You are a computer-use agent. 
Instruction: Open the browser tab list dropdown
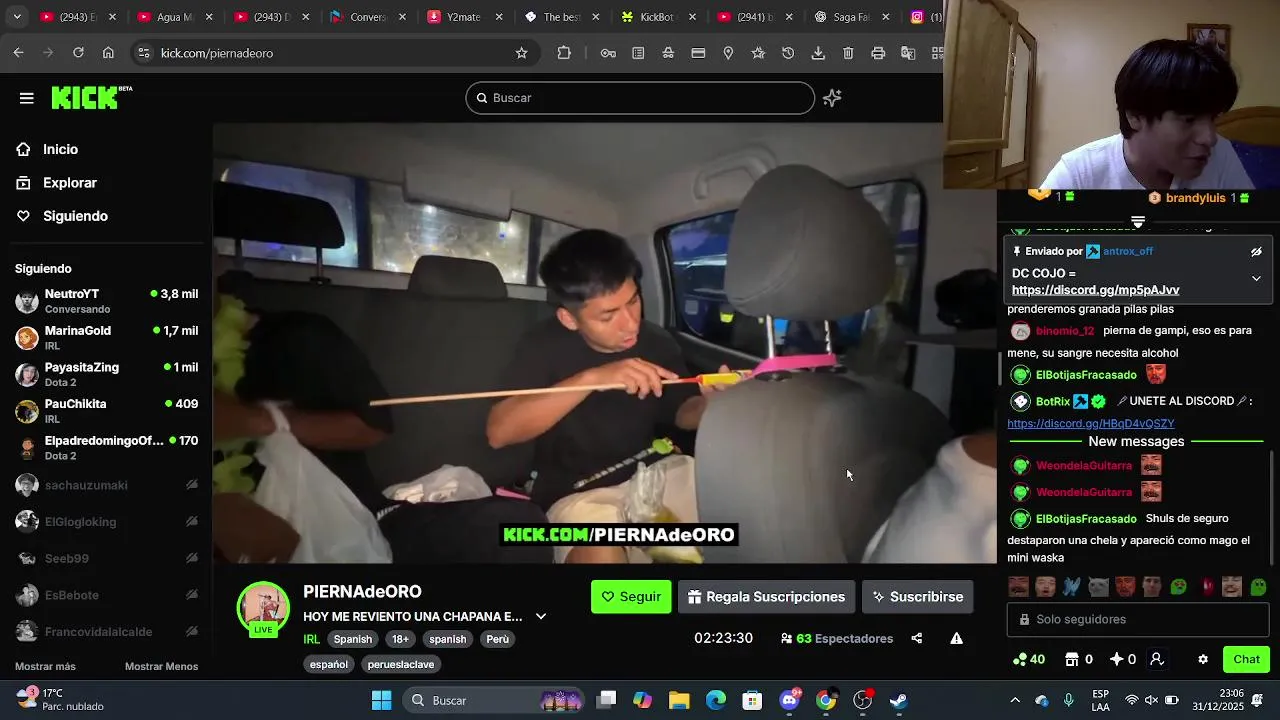point(17,17)
